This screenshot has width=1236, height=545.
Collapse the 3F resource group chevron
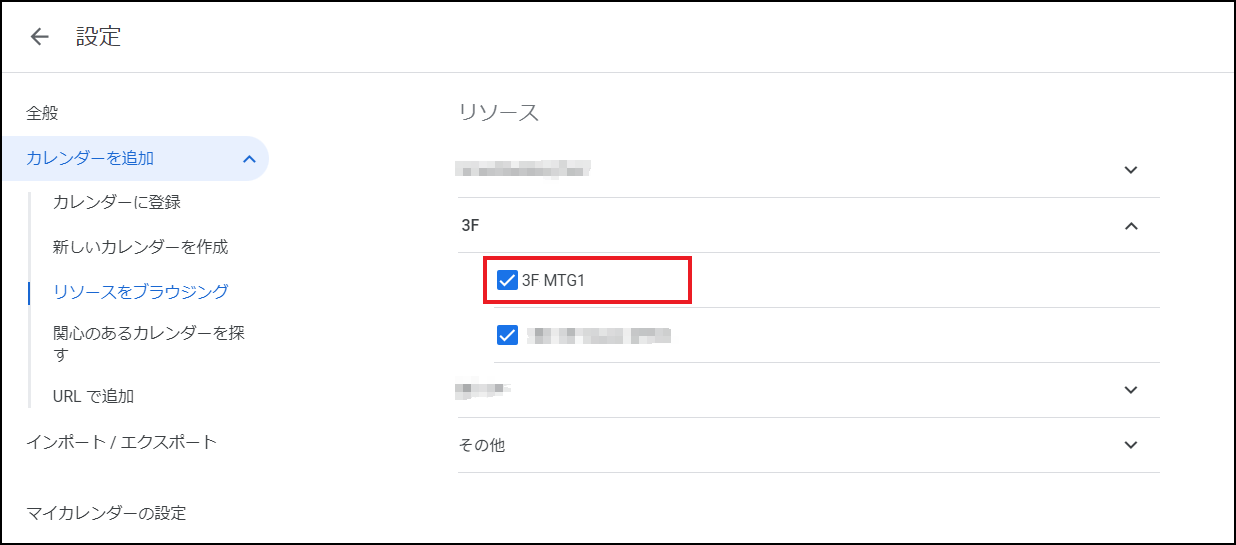point(1131,226)
